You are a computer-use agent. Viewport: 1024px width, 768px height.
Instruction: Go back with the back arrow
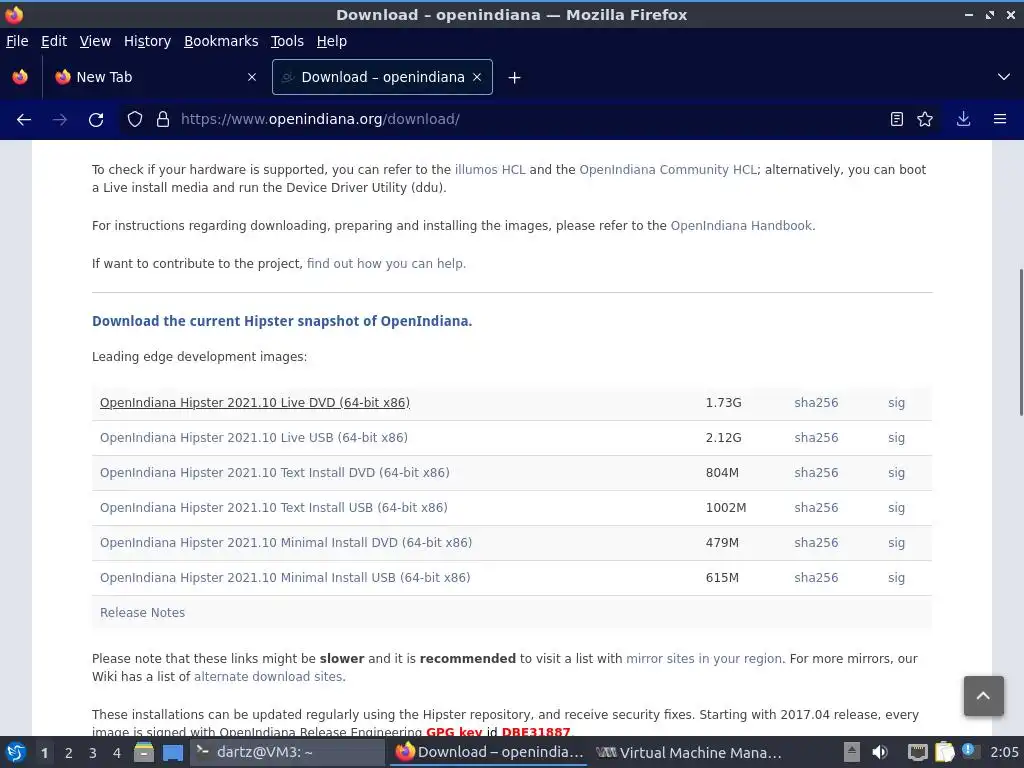(24, 120)
